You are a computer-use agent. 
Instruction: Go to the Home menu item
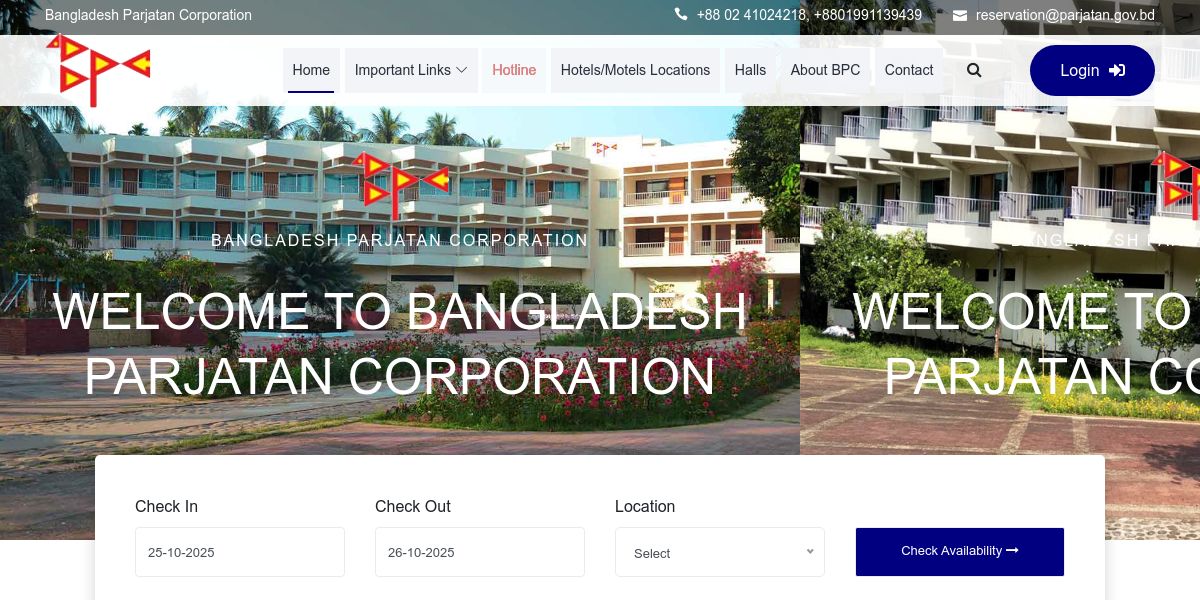tap(311, 70)
